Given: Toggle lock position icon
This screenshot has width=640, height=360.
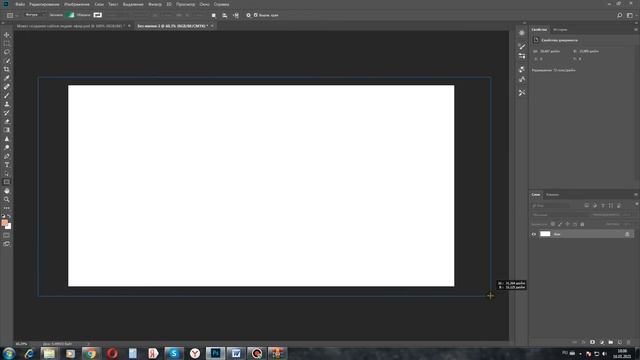Looking at the screenshot, I should tap(567, 224).
